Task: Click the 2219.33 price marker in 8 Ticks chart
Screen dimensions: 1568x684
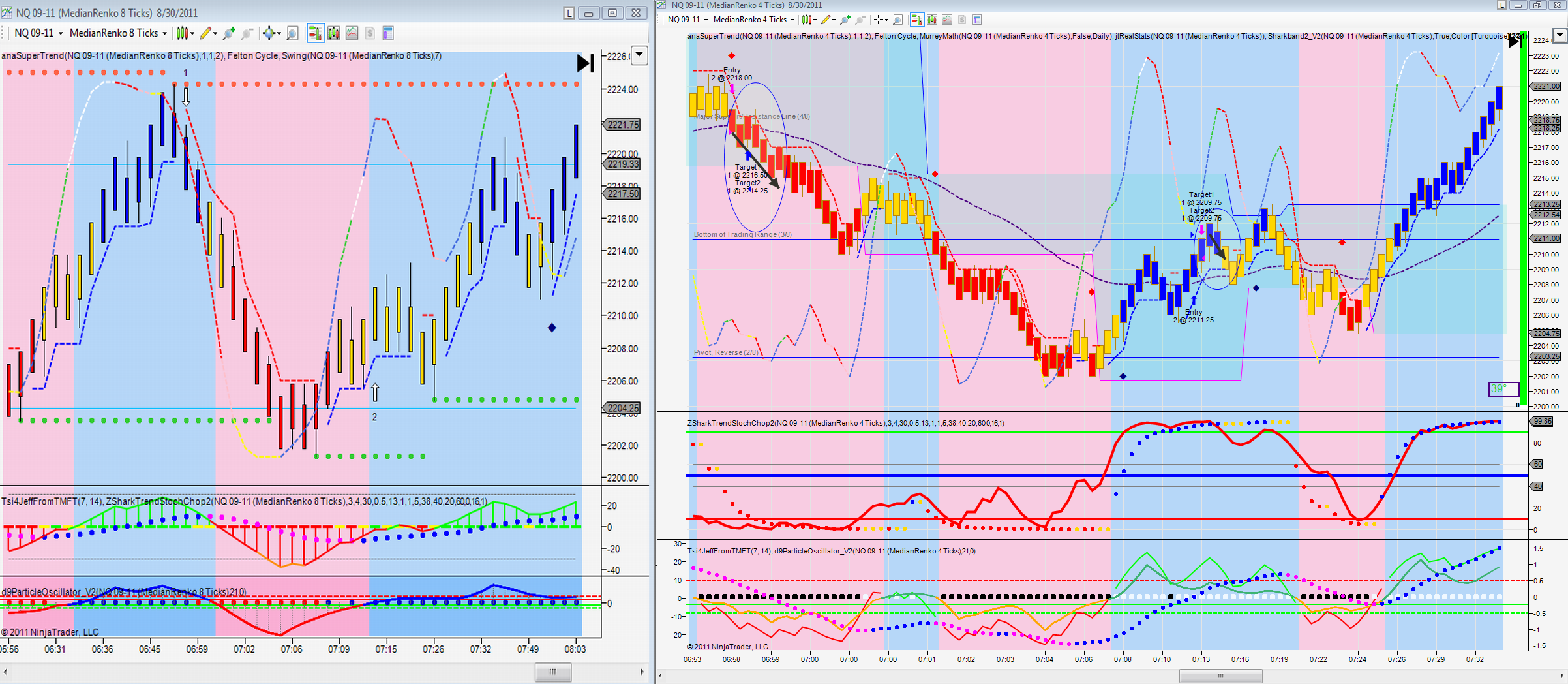Action: tap(622, 164)
